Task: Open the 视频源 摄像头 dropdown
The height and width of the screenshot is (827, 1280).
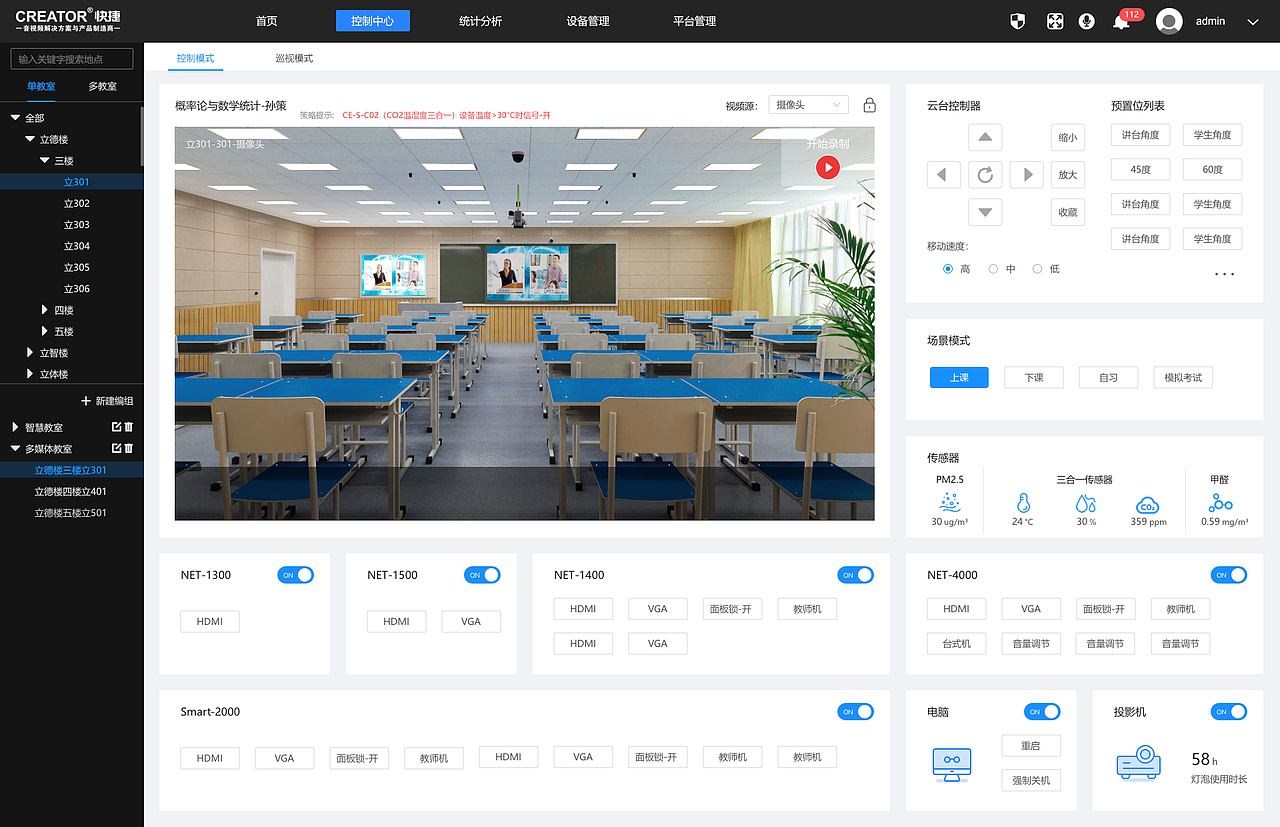Action: click(x=808, y=105)
